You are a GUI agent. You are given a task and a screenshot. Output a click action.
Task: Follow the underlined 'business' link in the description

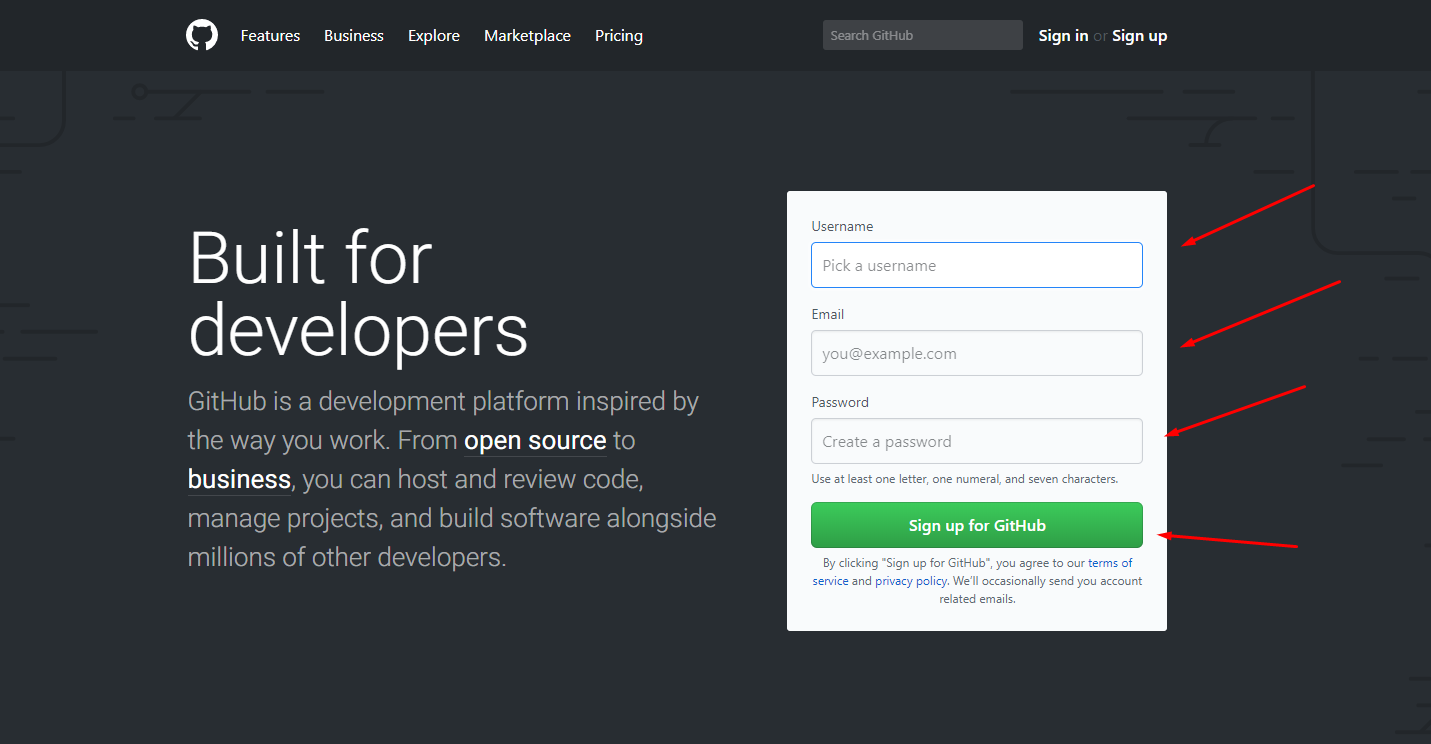click(239, 480)
